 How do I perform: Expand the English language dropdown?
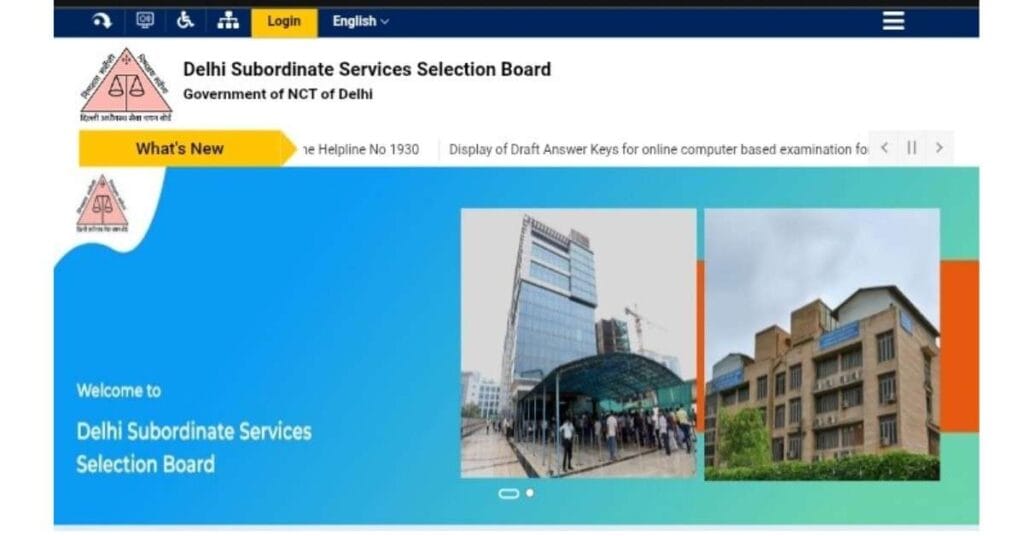(360, 22)
